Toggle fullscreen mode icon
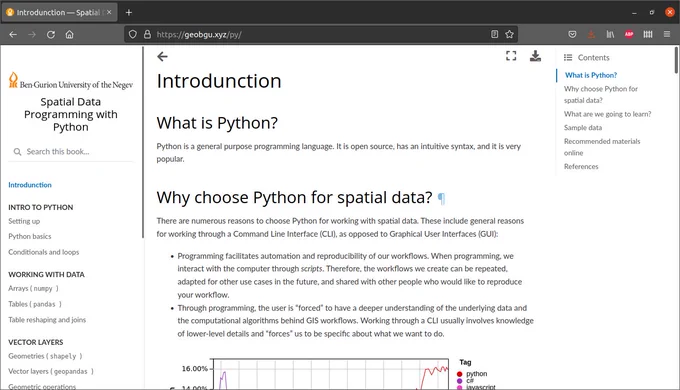680x390 pixels. (511, 56)
